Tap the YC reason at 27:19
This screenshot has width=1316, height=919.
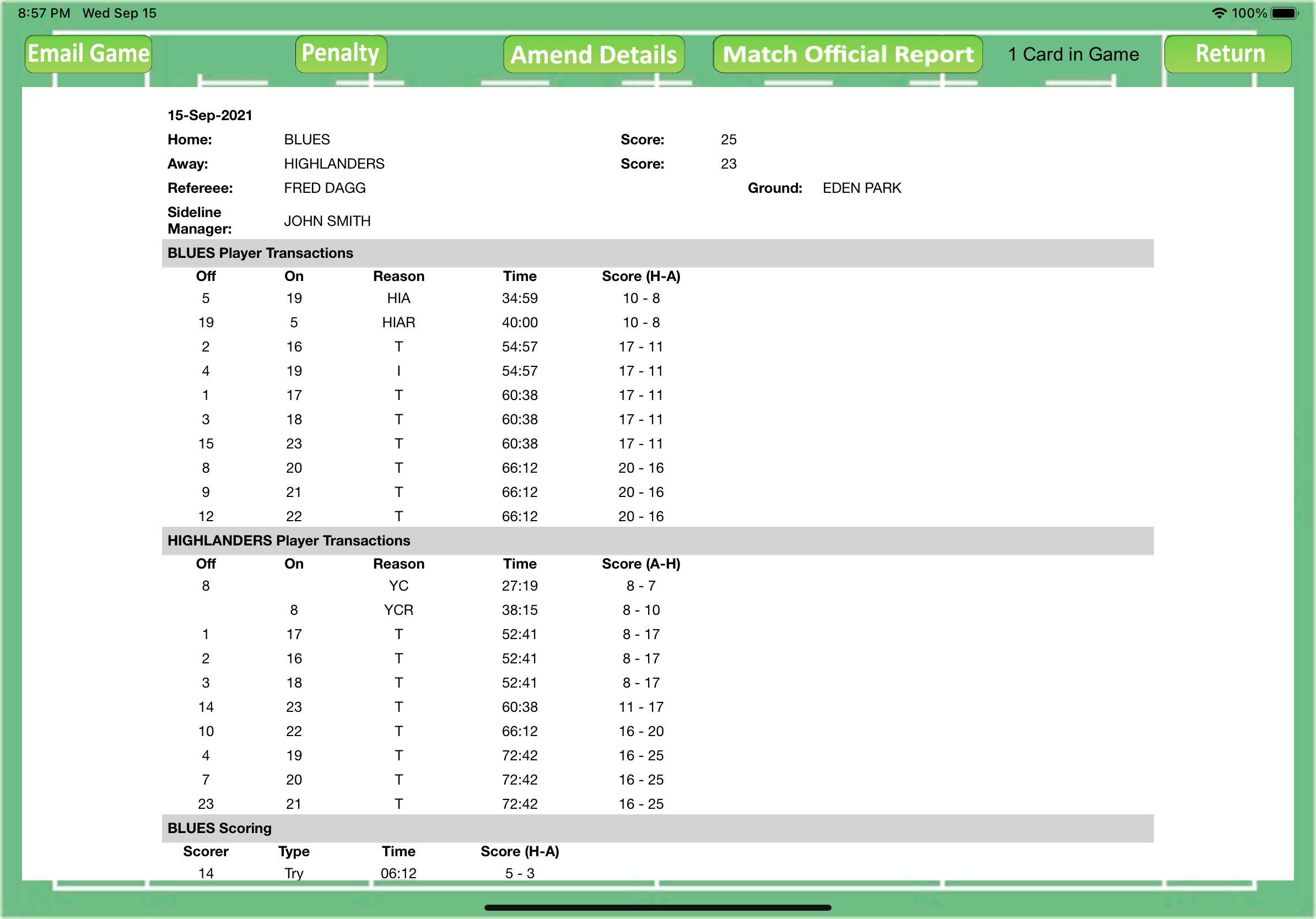(398, 586)
